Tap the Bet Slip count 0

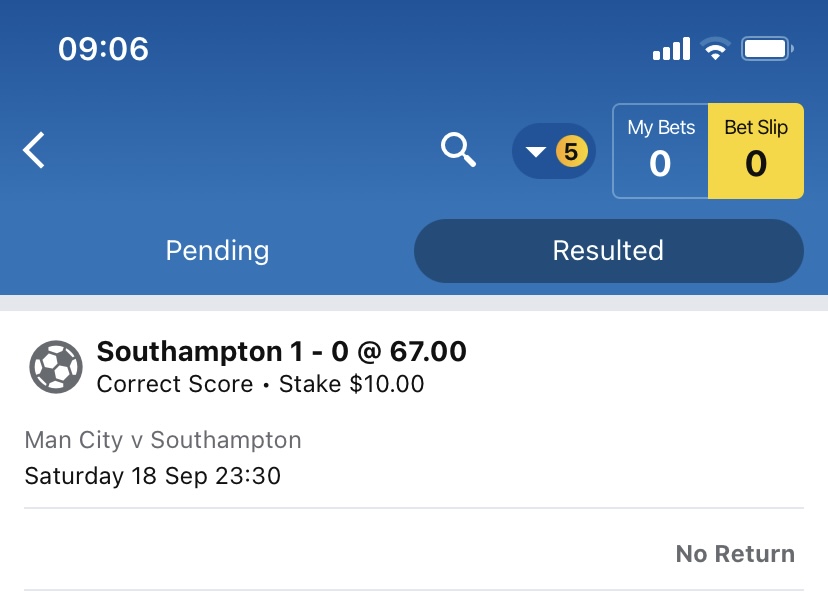pos(756,164)
